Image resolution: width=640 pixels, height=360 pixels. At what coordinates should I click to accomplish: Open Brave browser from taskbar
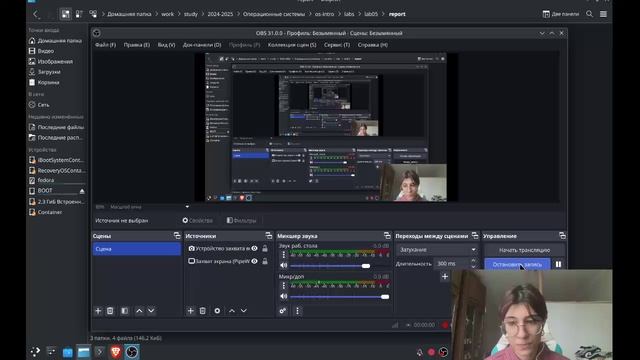[x=116, y=352]
